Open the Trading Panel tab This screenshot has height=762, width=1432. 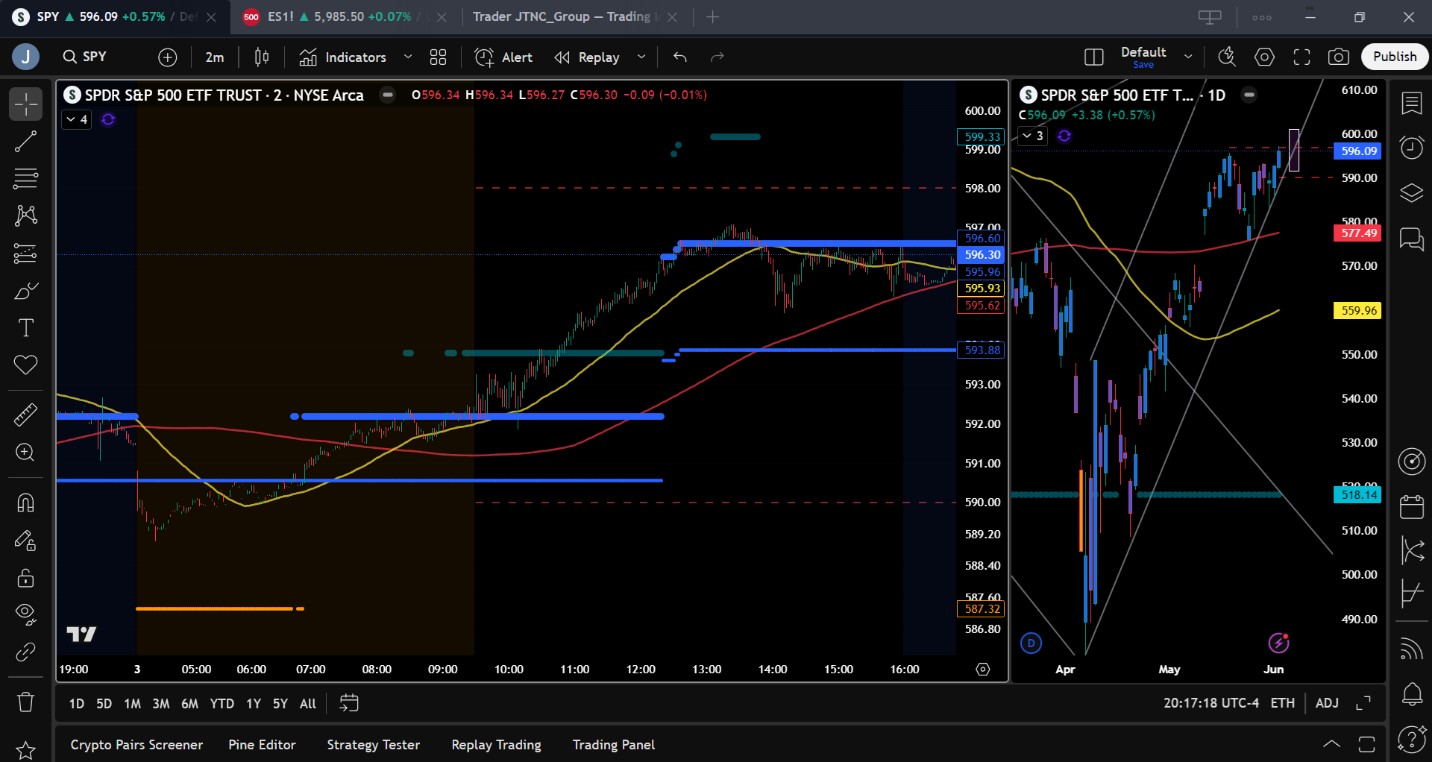pos(613,744)
